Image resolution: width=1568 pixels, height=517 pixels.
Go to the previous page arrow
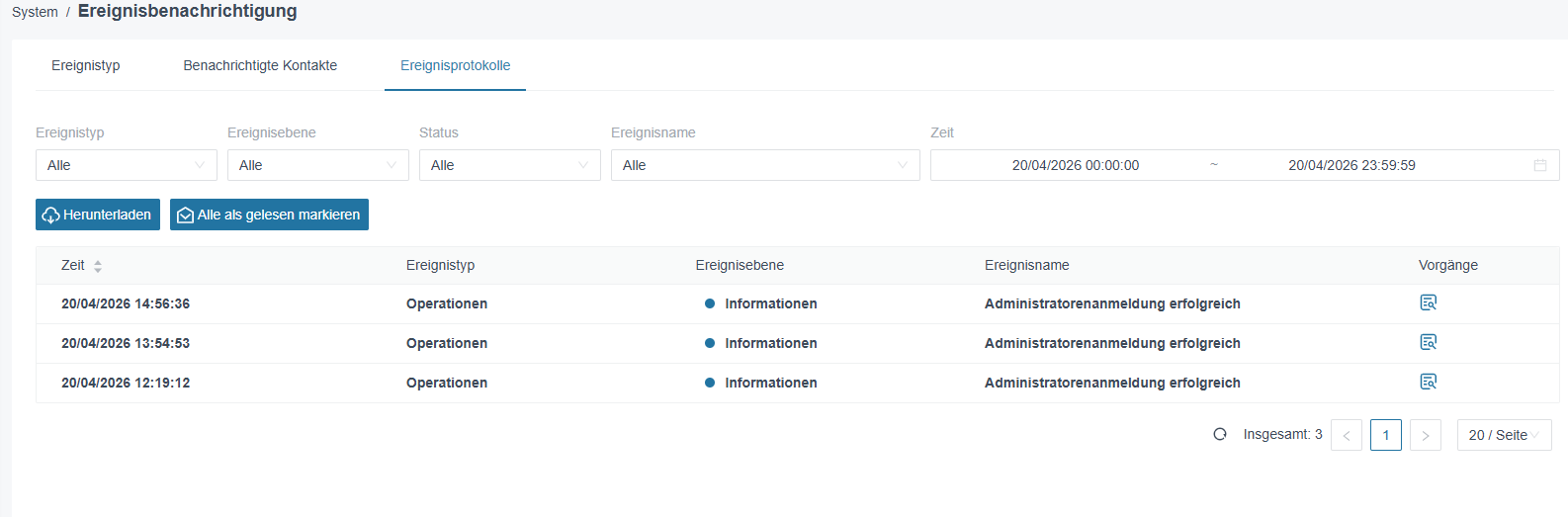(1347, 435)
